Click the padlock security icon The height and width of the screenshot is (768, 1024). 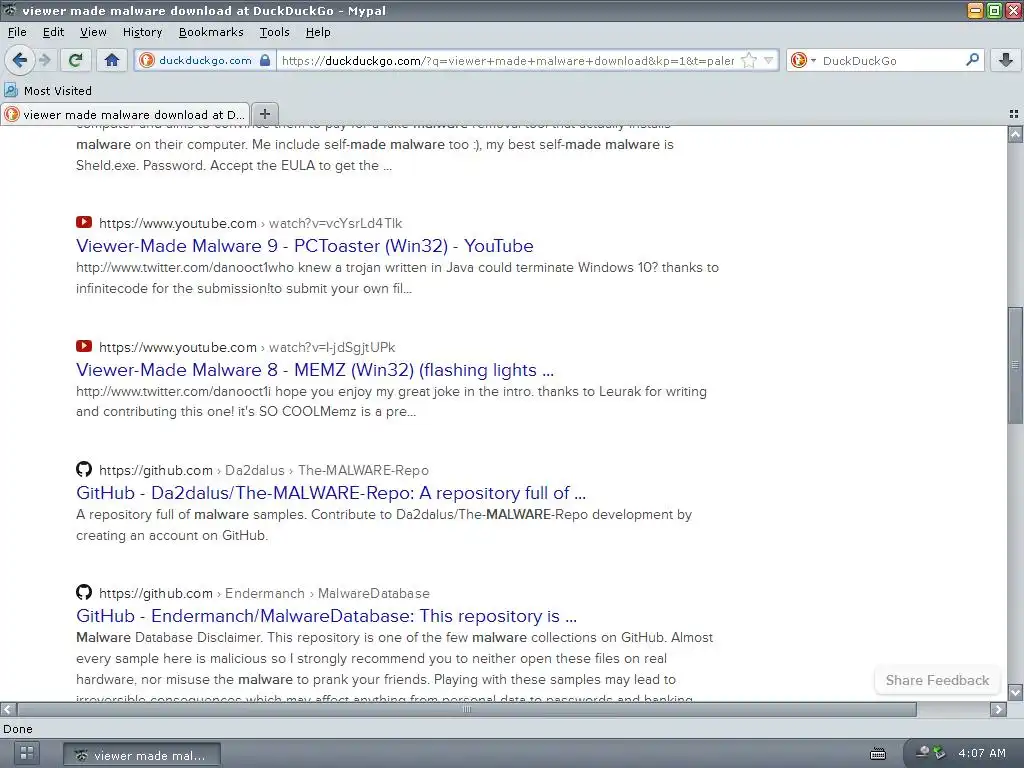coord(264,60)
